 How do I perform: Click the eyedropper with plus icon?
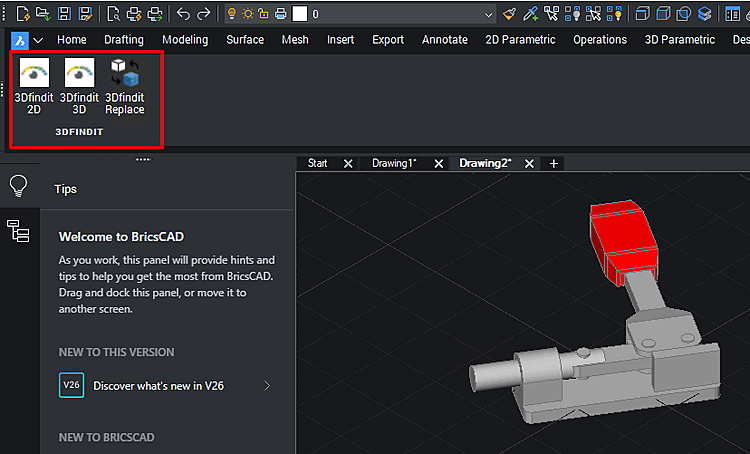coord(530,14)
